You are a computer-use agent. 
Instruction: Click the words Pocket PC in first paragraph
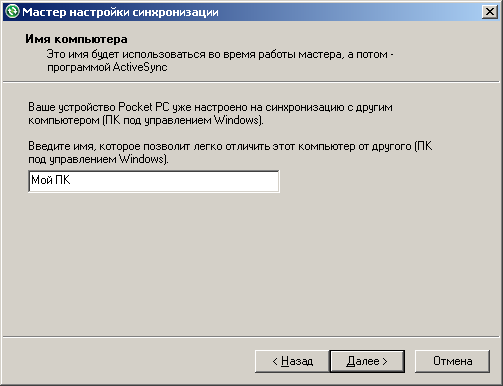point(144,107)
